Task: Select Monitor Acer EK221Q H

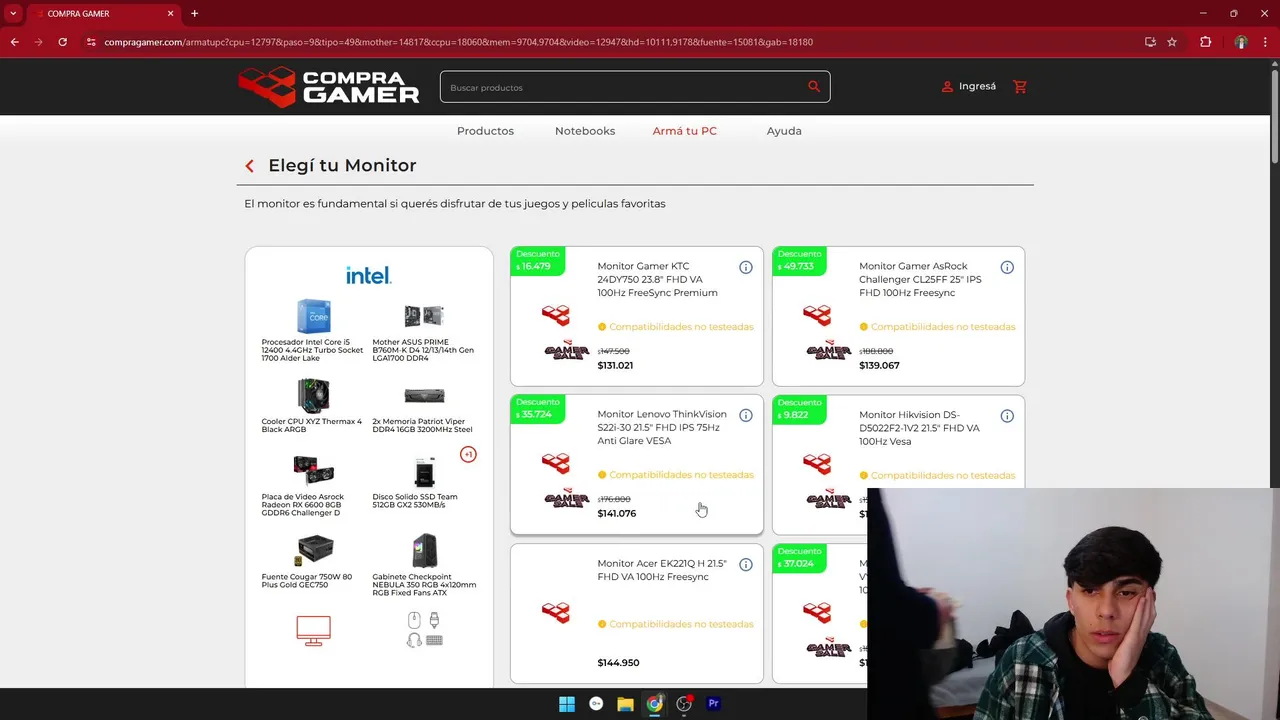Action: pos(662,570)
